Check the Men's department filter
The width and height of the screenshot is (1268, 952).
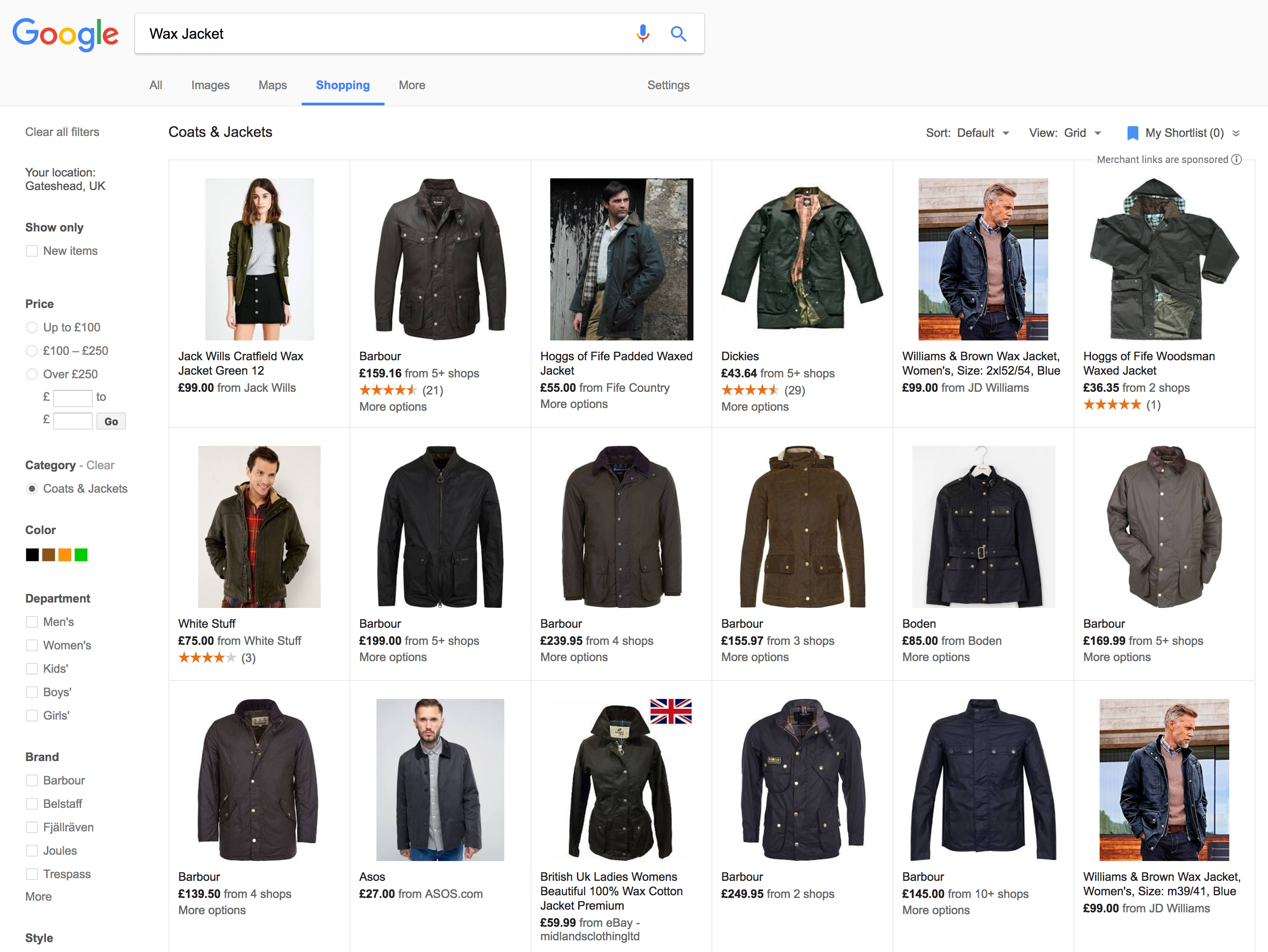[32, 622]
